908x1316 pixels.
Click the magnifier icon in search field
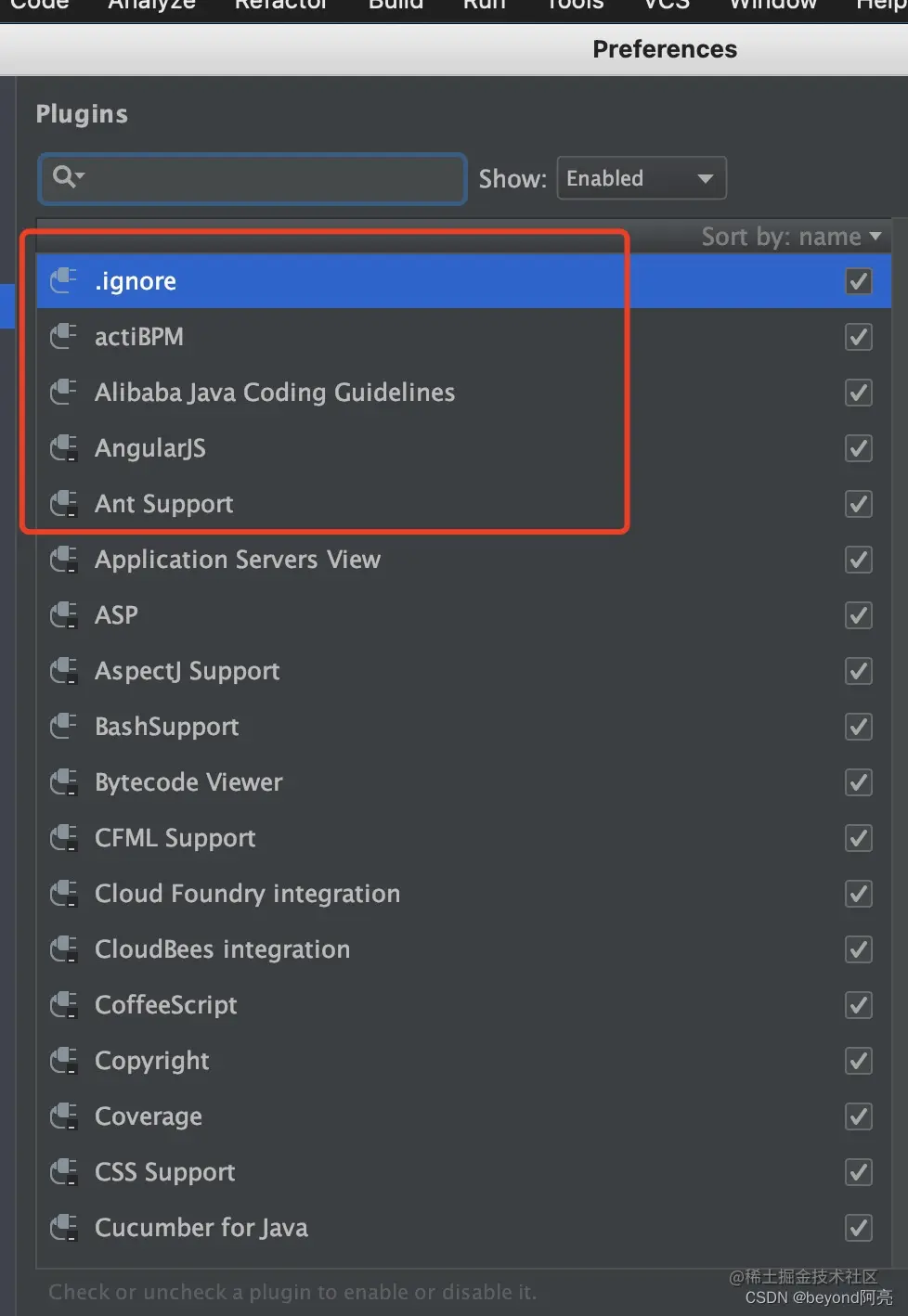(x=62, y=175)
